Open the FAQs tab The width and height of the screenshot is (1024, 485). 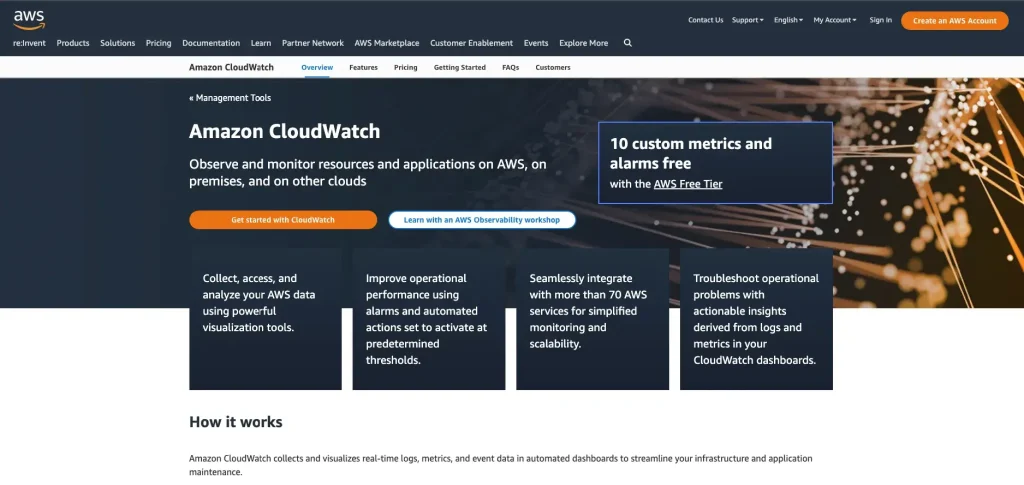coord(511,67)
